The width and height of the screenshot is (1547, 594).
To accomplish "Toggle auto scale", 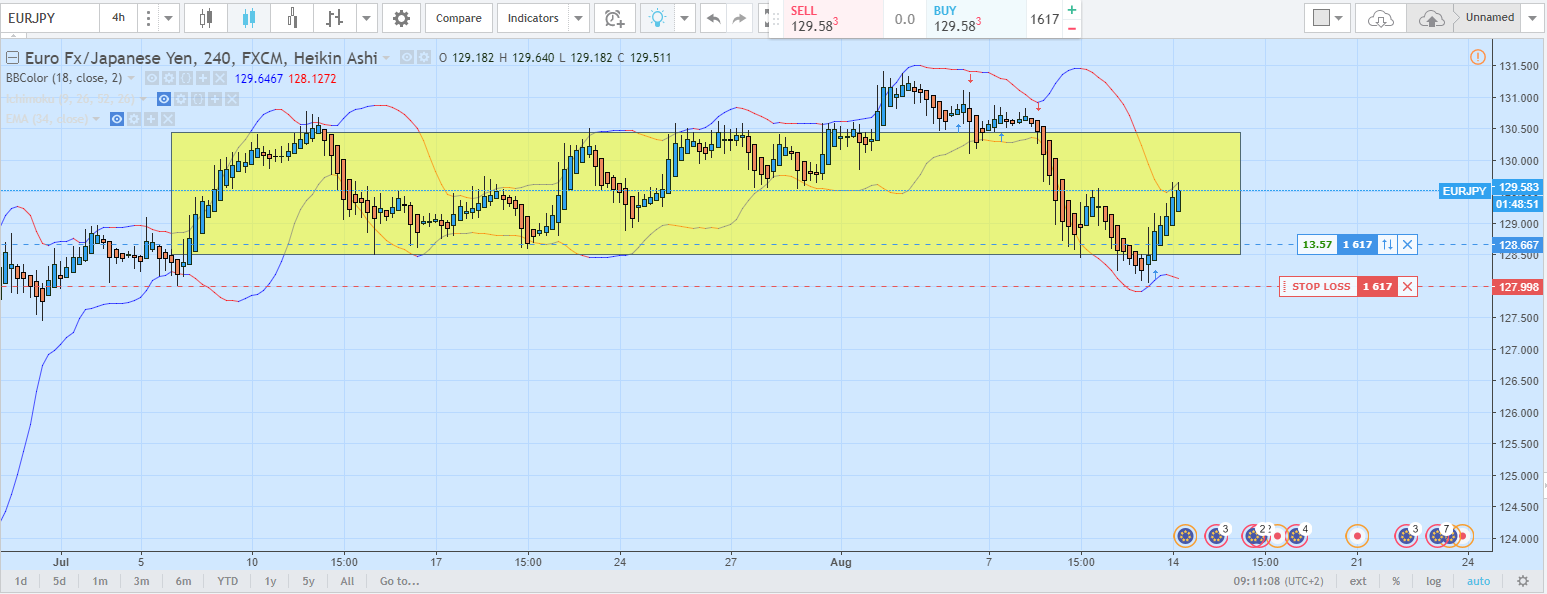I will click(x=1478, y=581).
